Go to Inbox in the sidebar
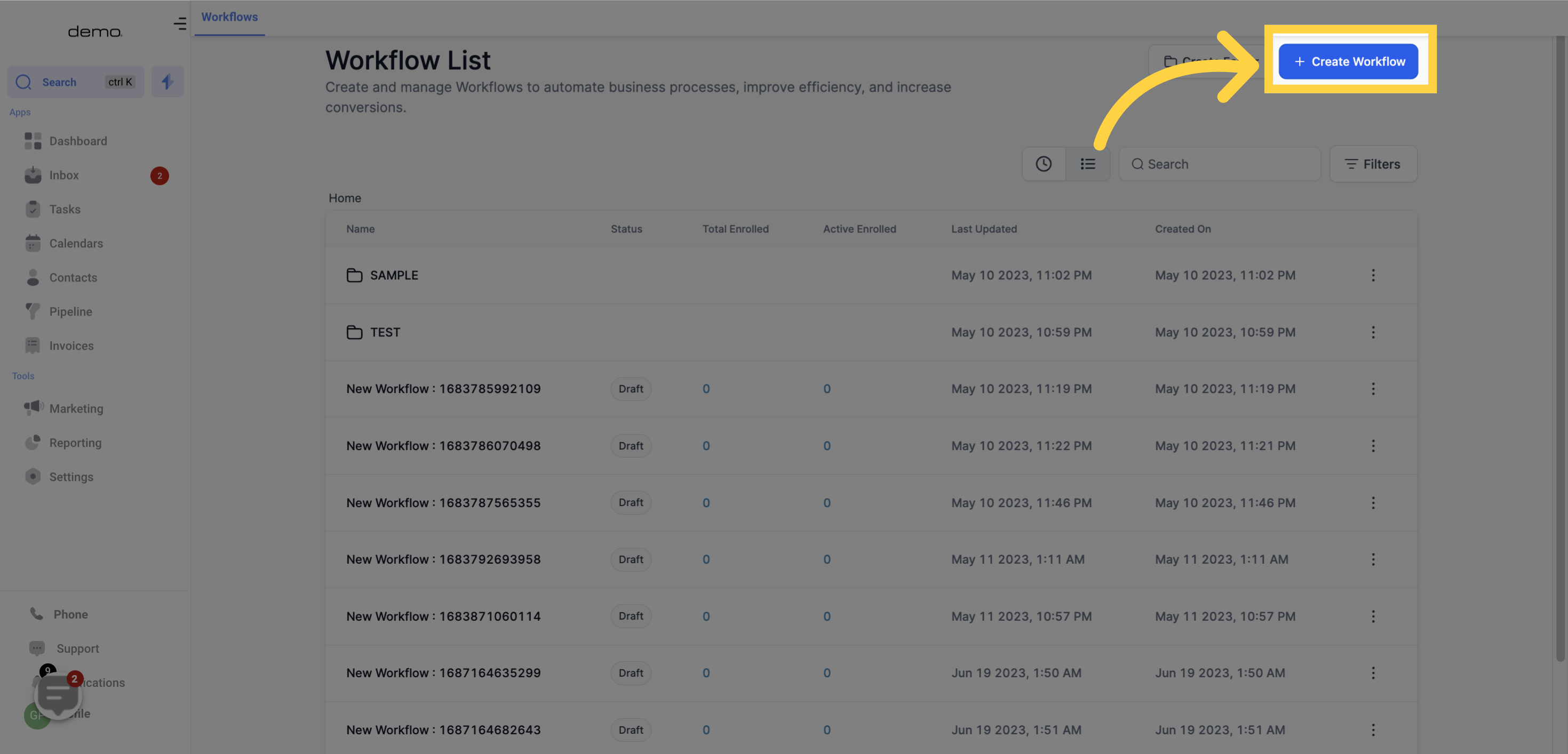The width and height of the screenshot is (1568, 754). tap(64, 175)
